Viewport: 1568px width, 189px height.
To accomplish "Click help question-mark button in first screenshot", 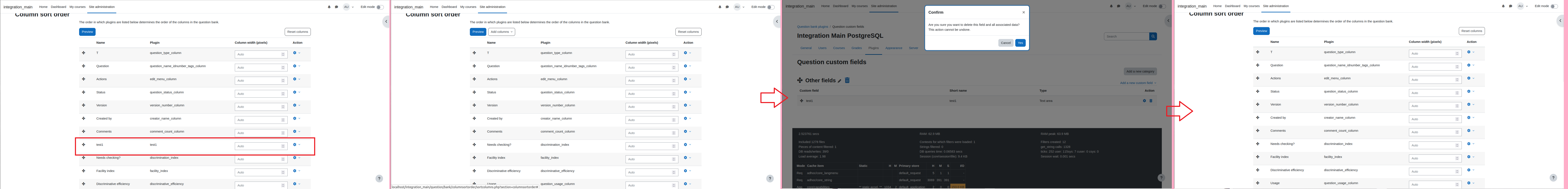I will coord(379,179).
